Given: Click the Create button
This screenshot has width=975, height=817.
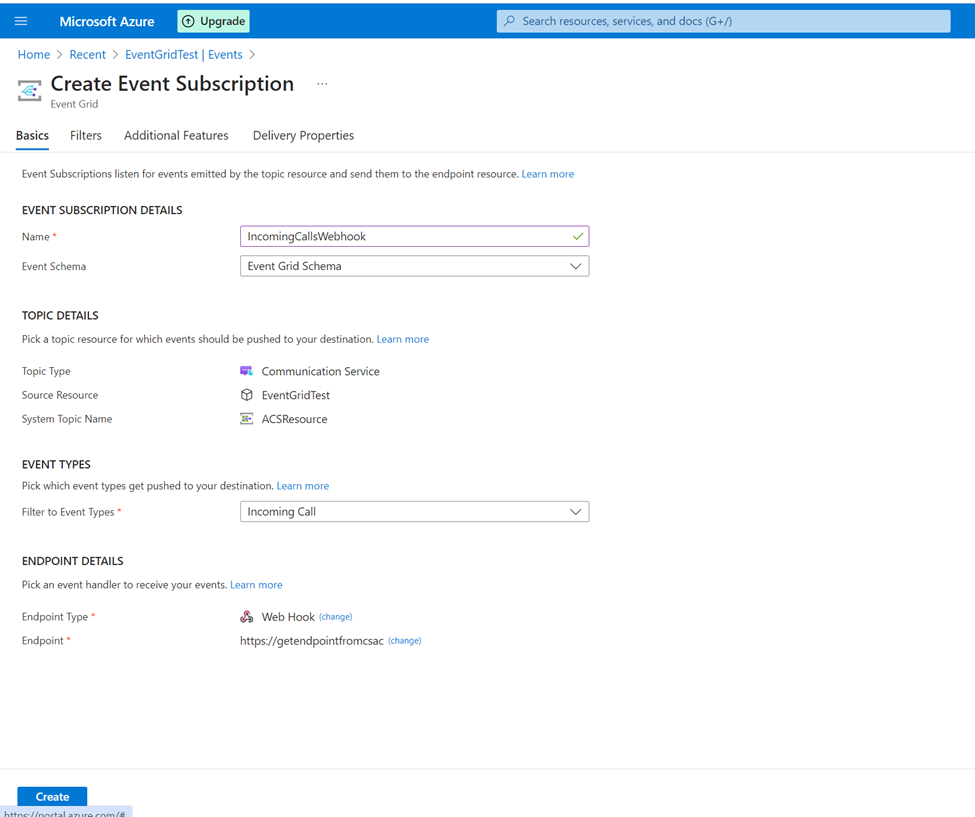Looking at the screenshot, I should [51, 796].
